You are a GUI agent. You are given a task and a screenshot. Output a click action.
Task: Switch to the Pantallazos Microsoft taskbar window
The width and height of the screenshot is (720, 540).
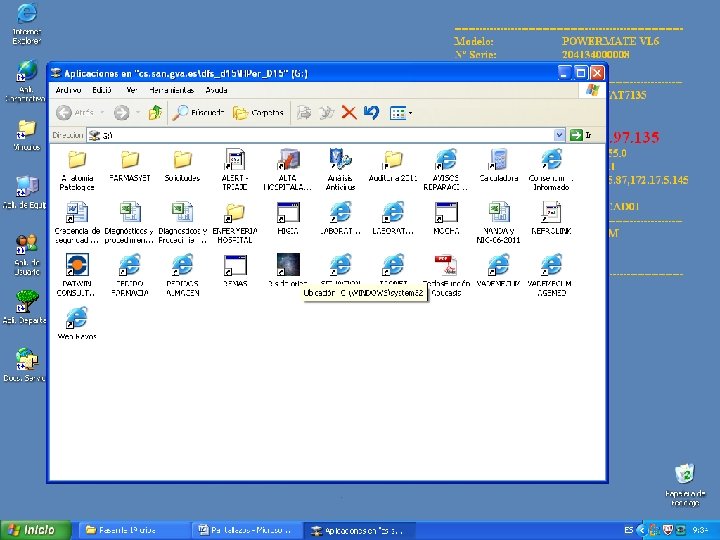tap(246, 530)
